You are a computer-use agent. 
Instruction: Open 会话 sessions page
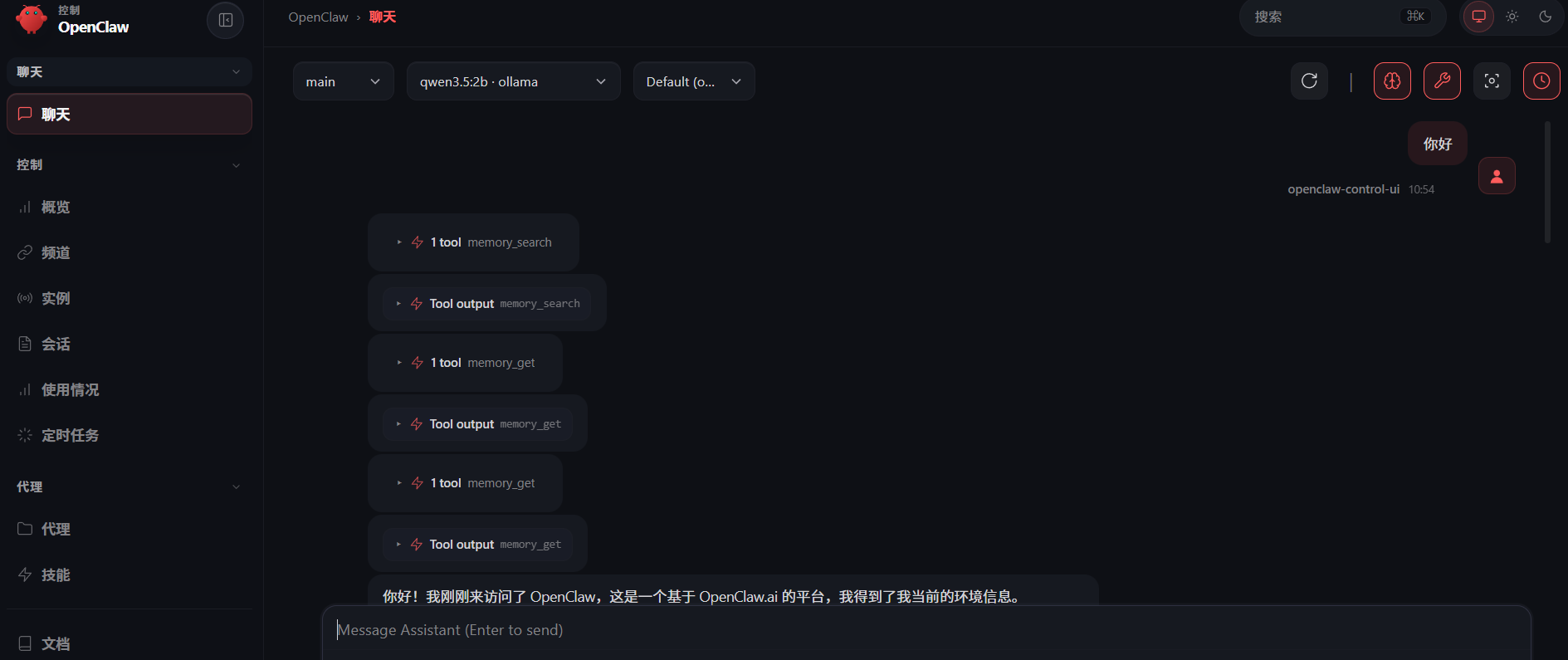(x=129, y=344)
